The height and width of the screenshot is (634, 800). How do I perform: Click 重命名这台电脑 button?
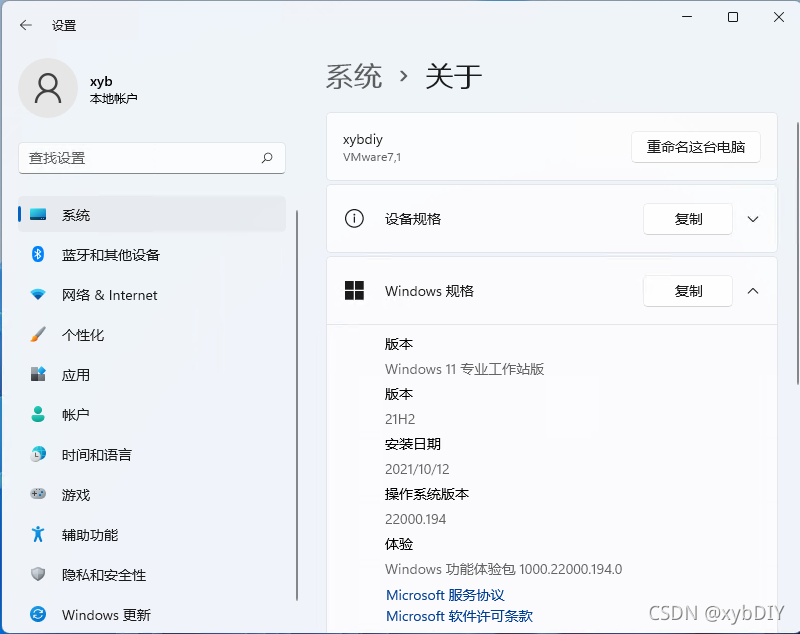pos(695,147)
